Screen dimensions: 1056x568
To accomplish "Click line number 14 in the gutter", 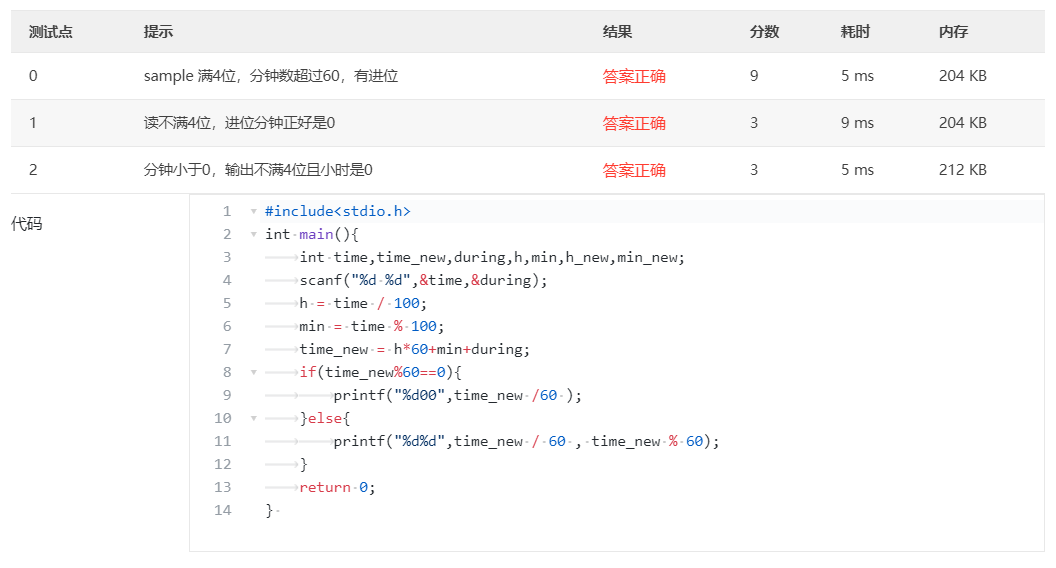I will [x=223, y=510].
